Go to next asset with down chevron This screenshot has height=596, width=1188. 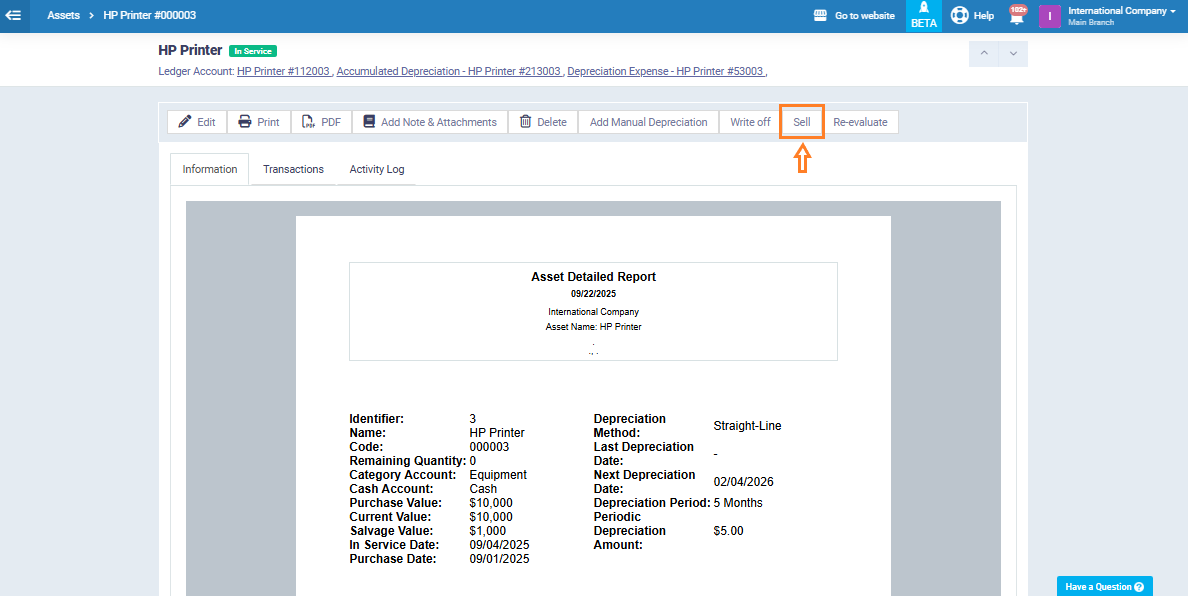click(x=1013, y=53)
